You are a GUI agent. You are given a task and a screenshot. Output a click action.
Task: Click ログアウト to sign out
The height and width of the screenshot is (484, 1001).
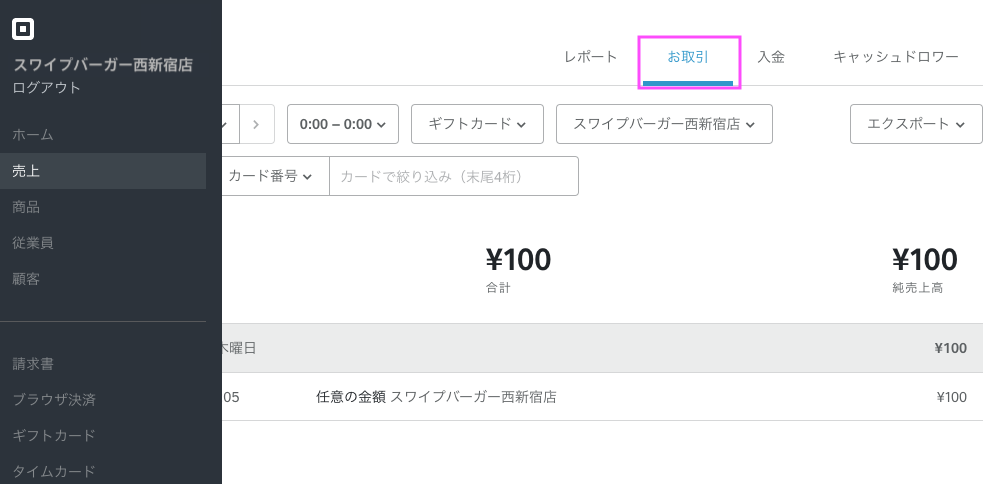(47, 88)
